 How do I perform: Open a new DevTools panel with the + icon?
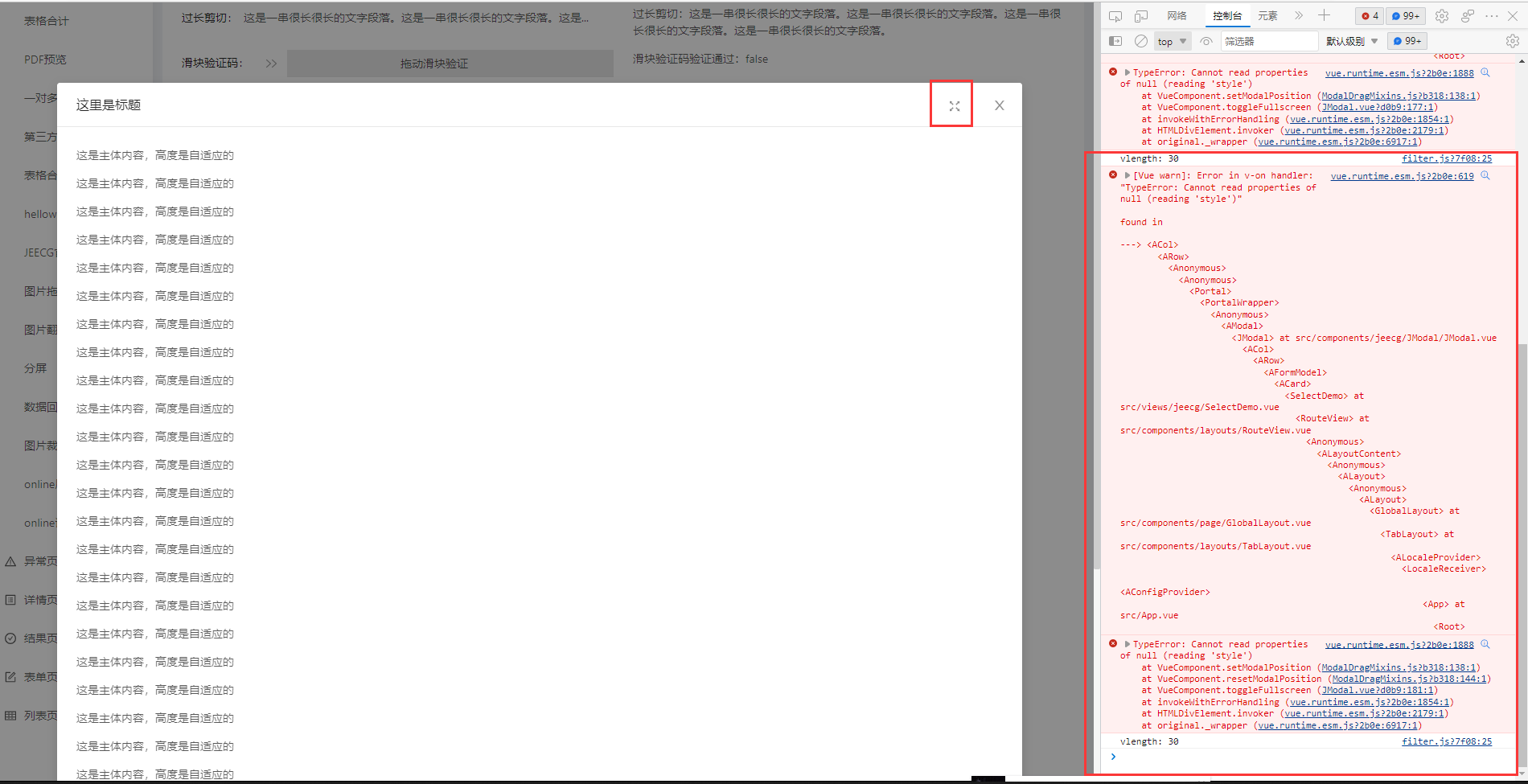[x=1324, y=15]
